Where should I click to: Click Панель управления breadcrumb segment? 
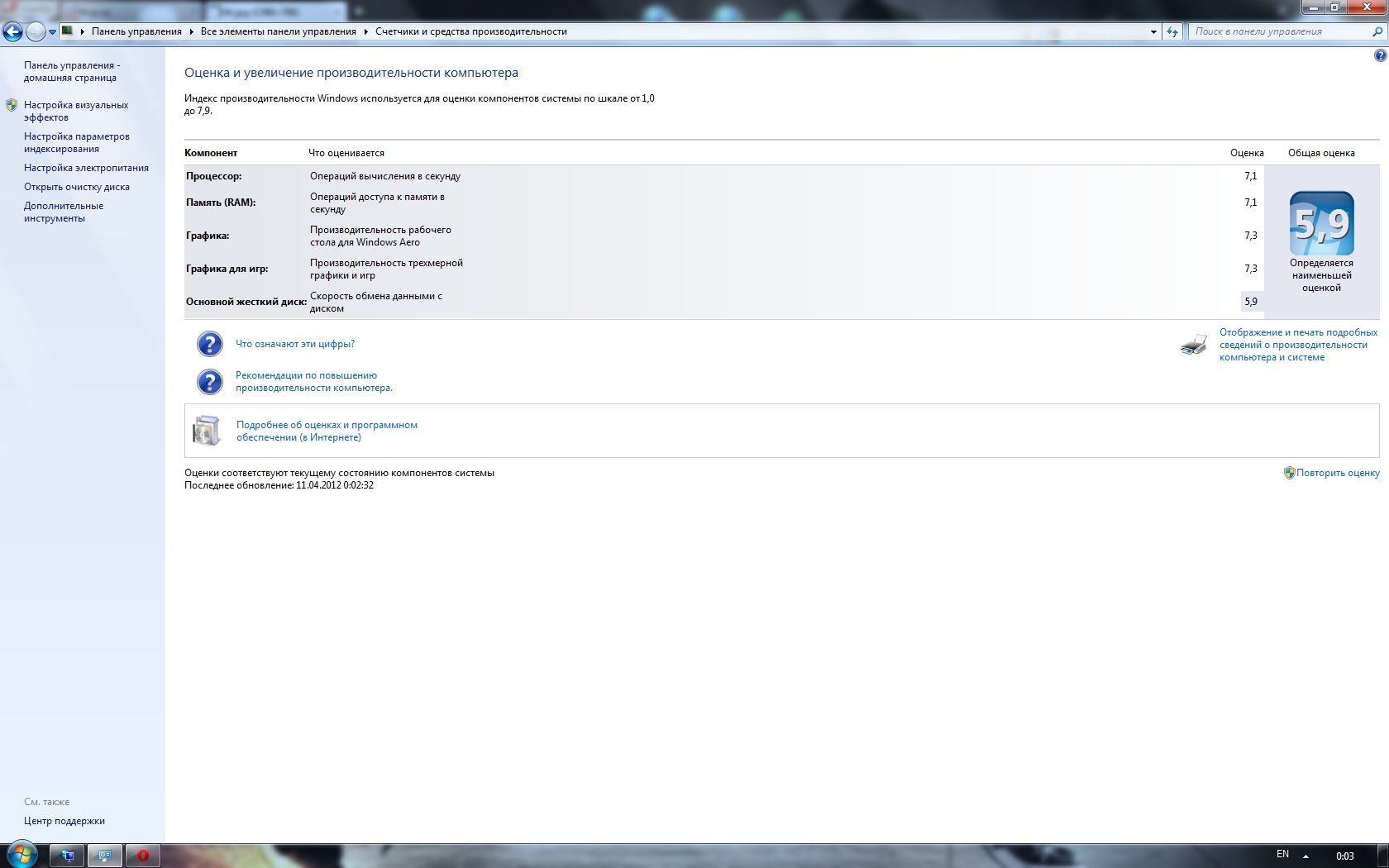(x=136, y=31)
